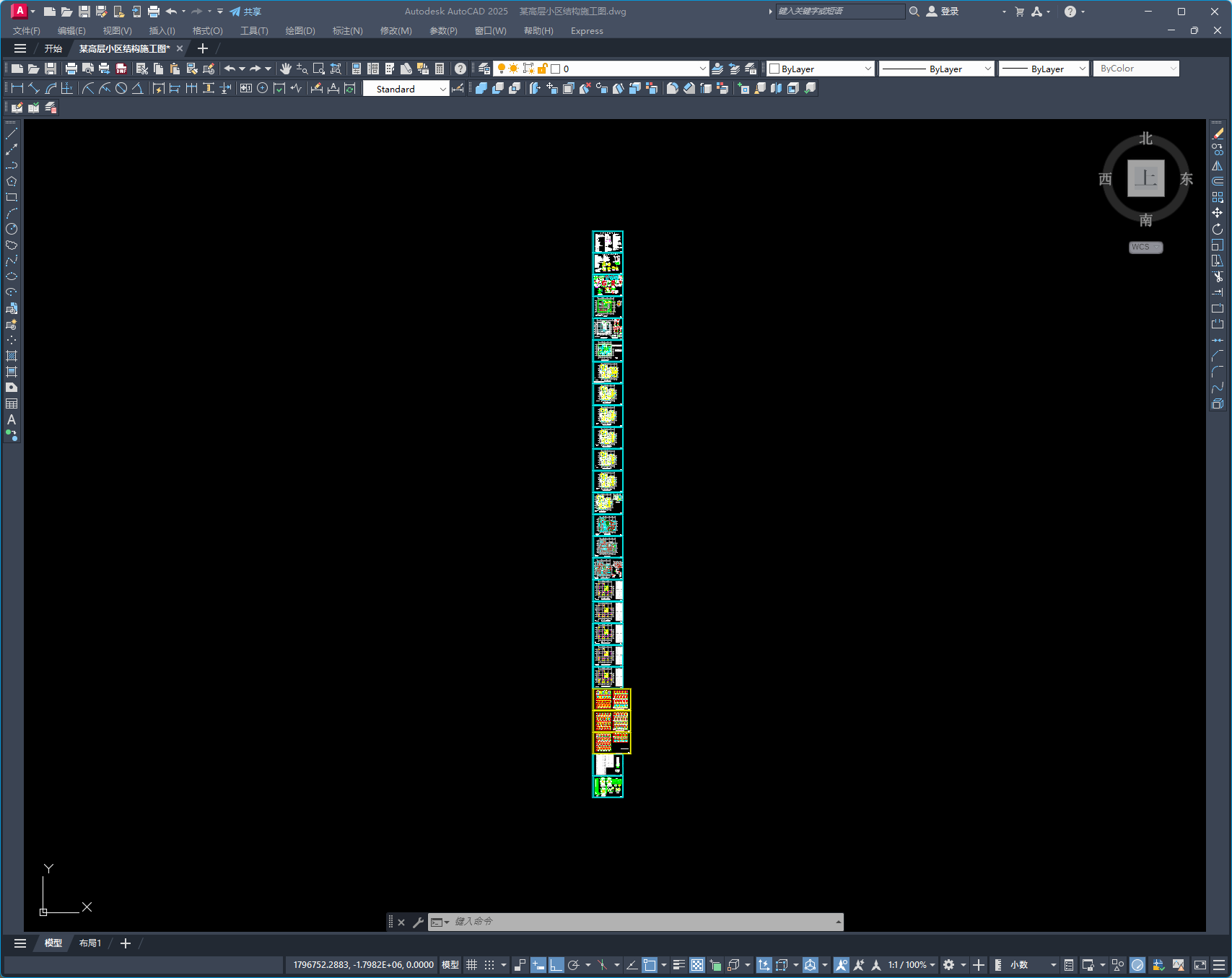
Task: Toggle ortho mode in status bar
Action: click(x=556, y=965)
